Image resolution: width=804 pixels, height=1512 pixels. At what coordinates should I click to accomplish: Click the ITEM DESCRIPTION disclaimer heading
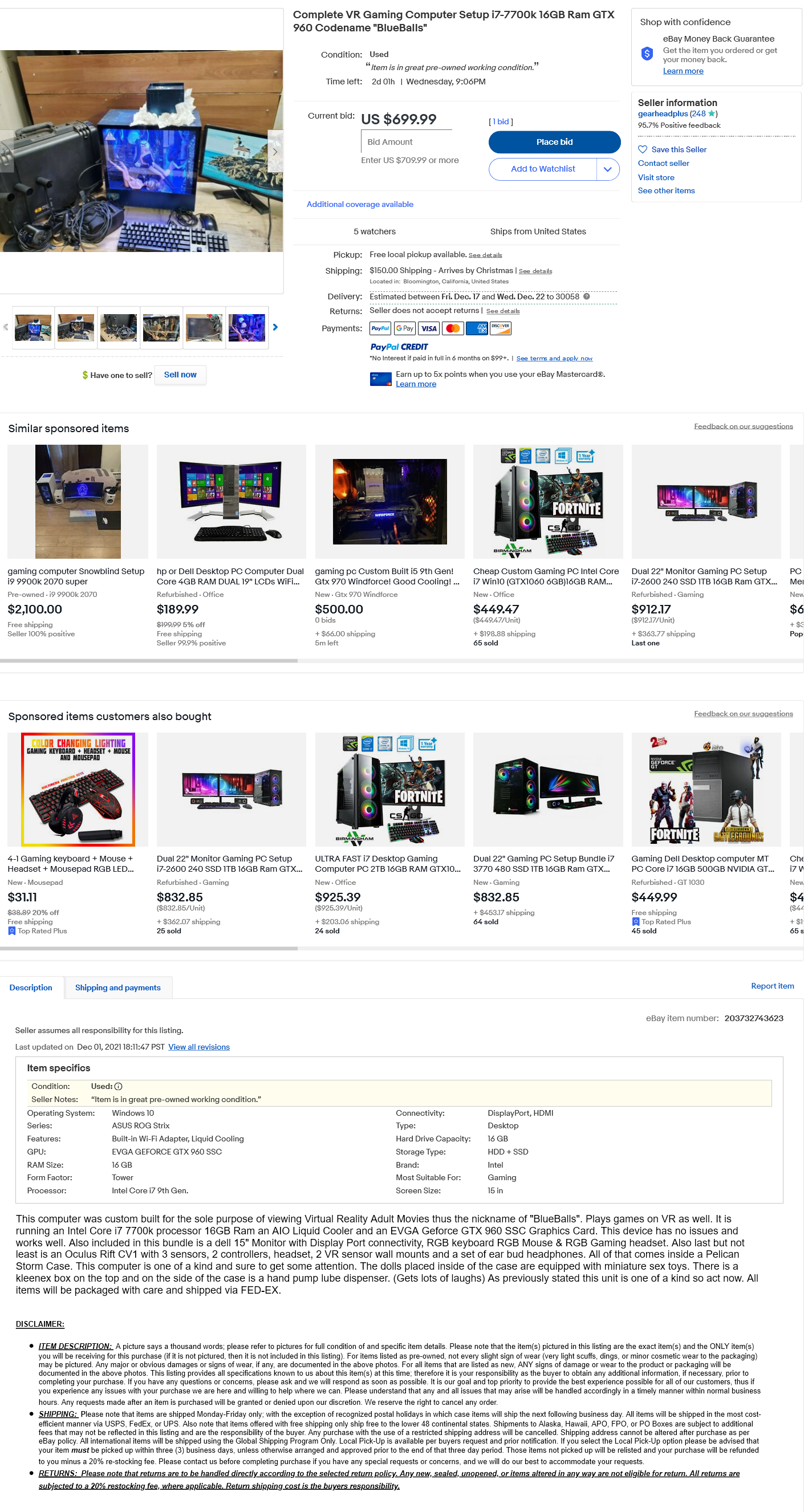pos(76,1347)
